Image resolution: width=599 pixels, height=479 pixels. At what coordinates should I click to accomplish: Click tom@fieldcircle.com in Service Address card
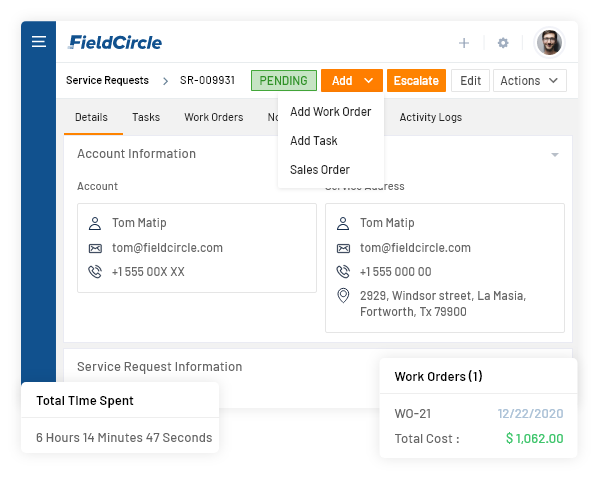(x=415, y=248)
